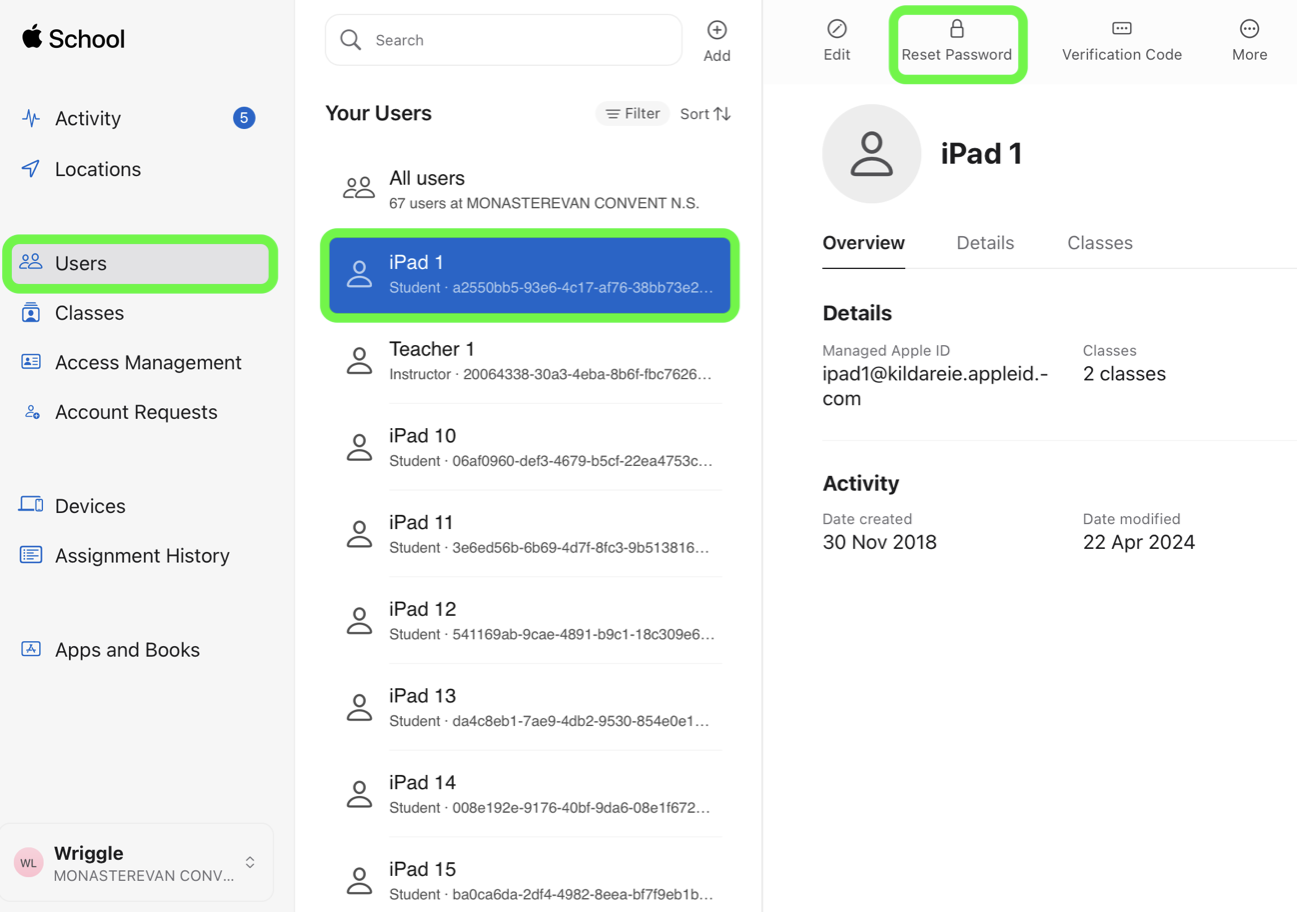Click the Activity pulse icon
The height and width of the screenshot is (912, 1297).
coord(31,118)
